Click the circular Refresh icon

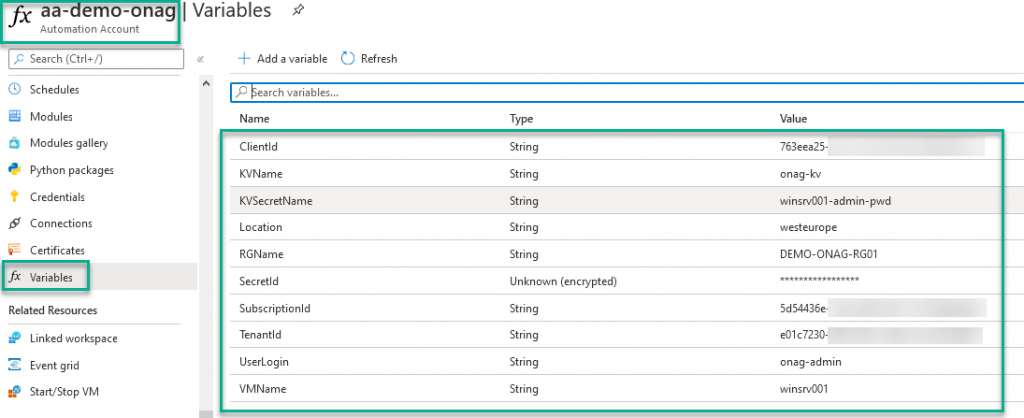pos(348,59)
